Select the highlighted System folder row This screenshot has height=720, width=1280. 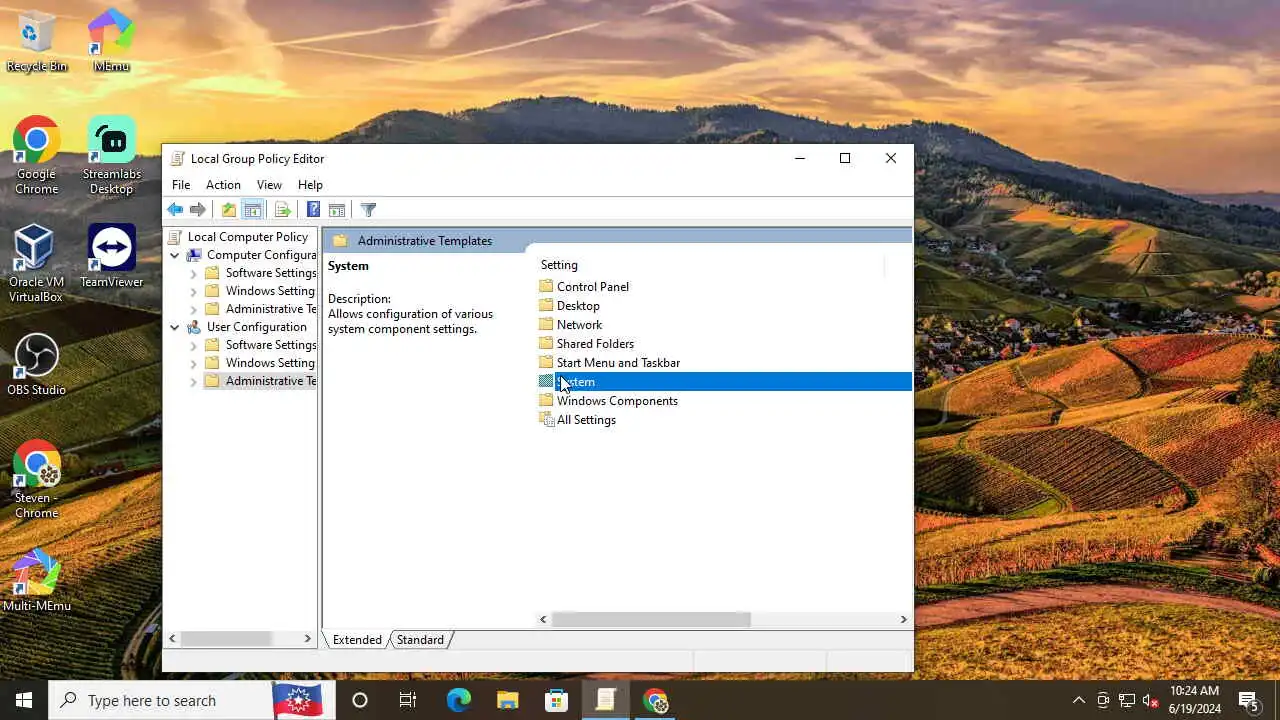(725, 382)
